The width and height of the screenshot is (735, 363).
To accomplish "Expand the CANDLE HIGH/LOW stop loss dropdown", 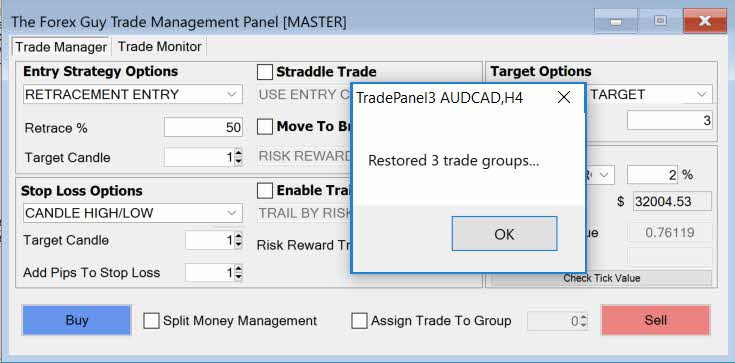I will click(x=133, y=213).
